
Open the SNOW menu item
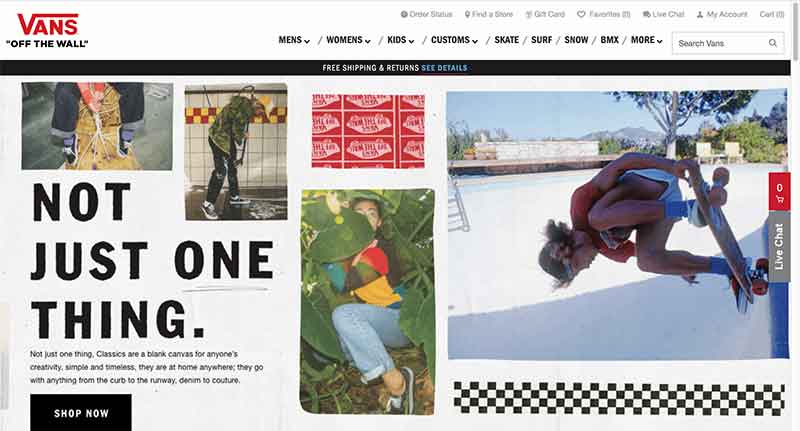pos(576,40)
